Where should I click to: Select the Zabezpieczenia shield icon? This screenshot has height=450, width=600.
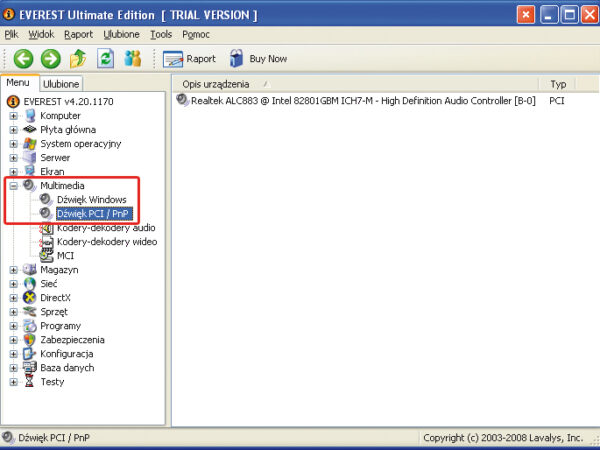30,340
